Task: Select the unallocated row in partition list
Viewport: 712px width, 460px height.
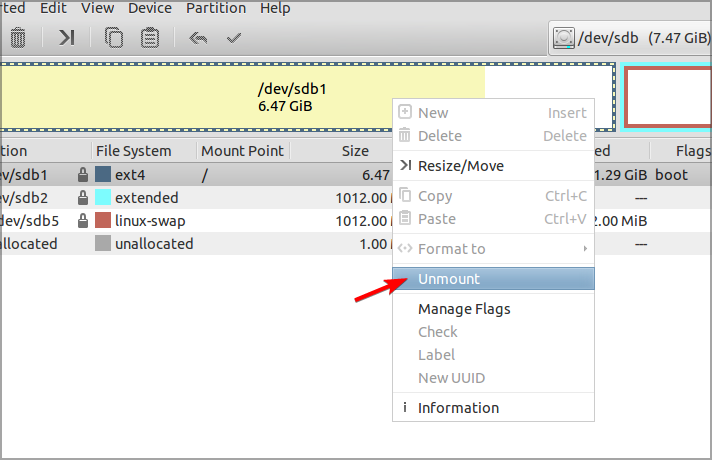Action: [x=150, y=244]
